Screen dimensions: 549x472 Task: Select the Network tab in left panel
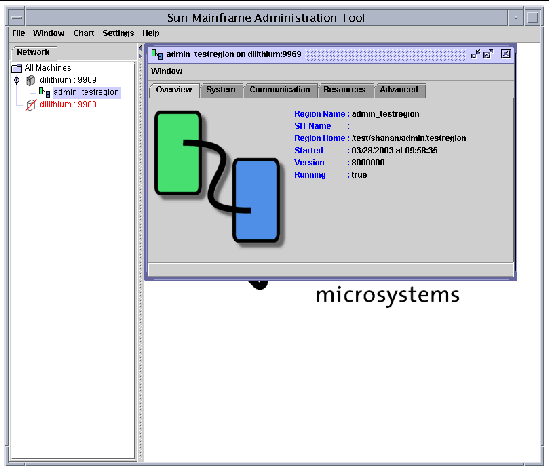[34, 52]
